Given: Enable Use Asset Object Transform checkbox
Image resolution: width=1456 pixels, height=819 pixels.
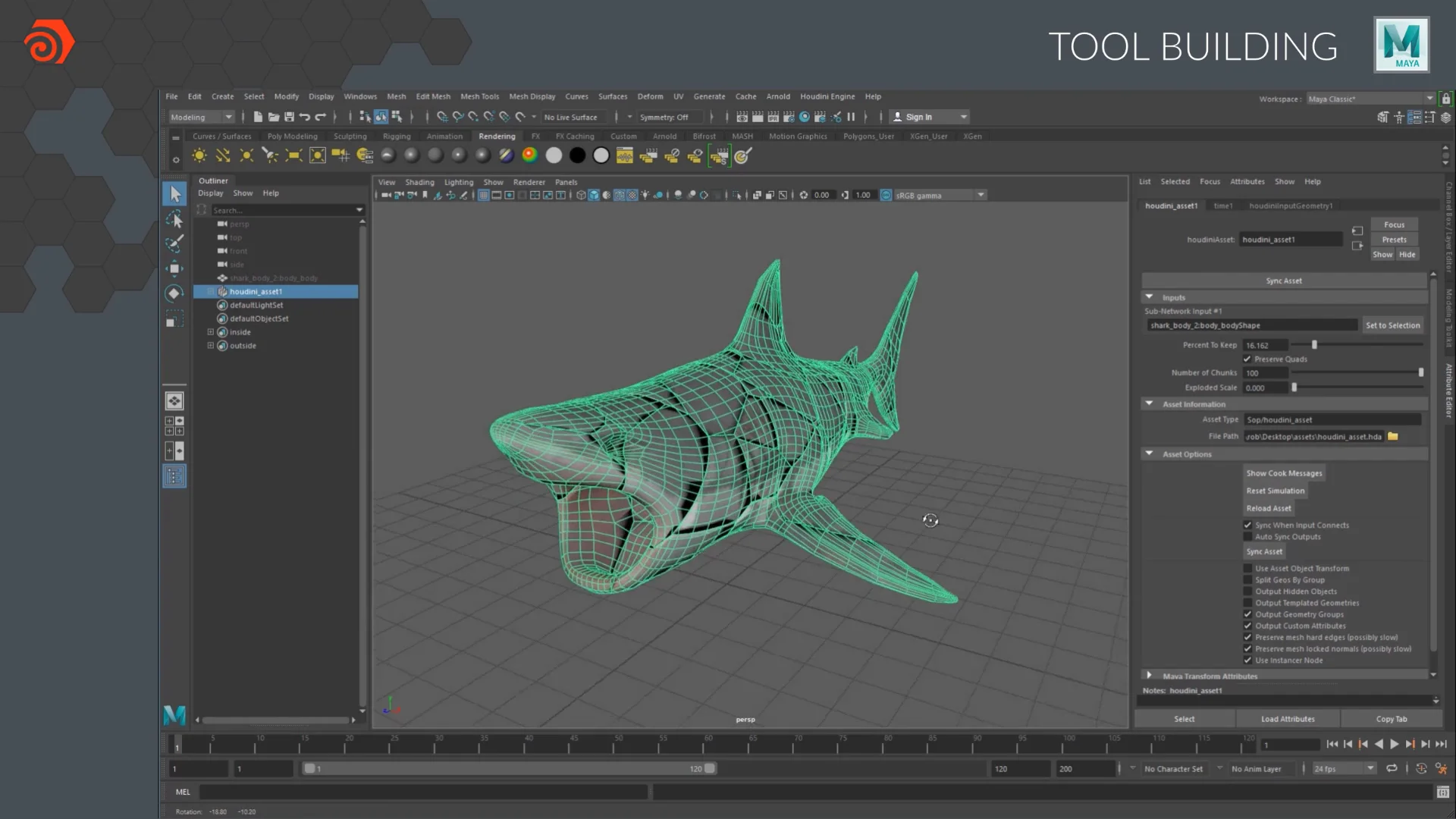Looking at the screenshot, I should (1247, 568).
